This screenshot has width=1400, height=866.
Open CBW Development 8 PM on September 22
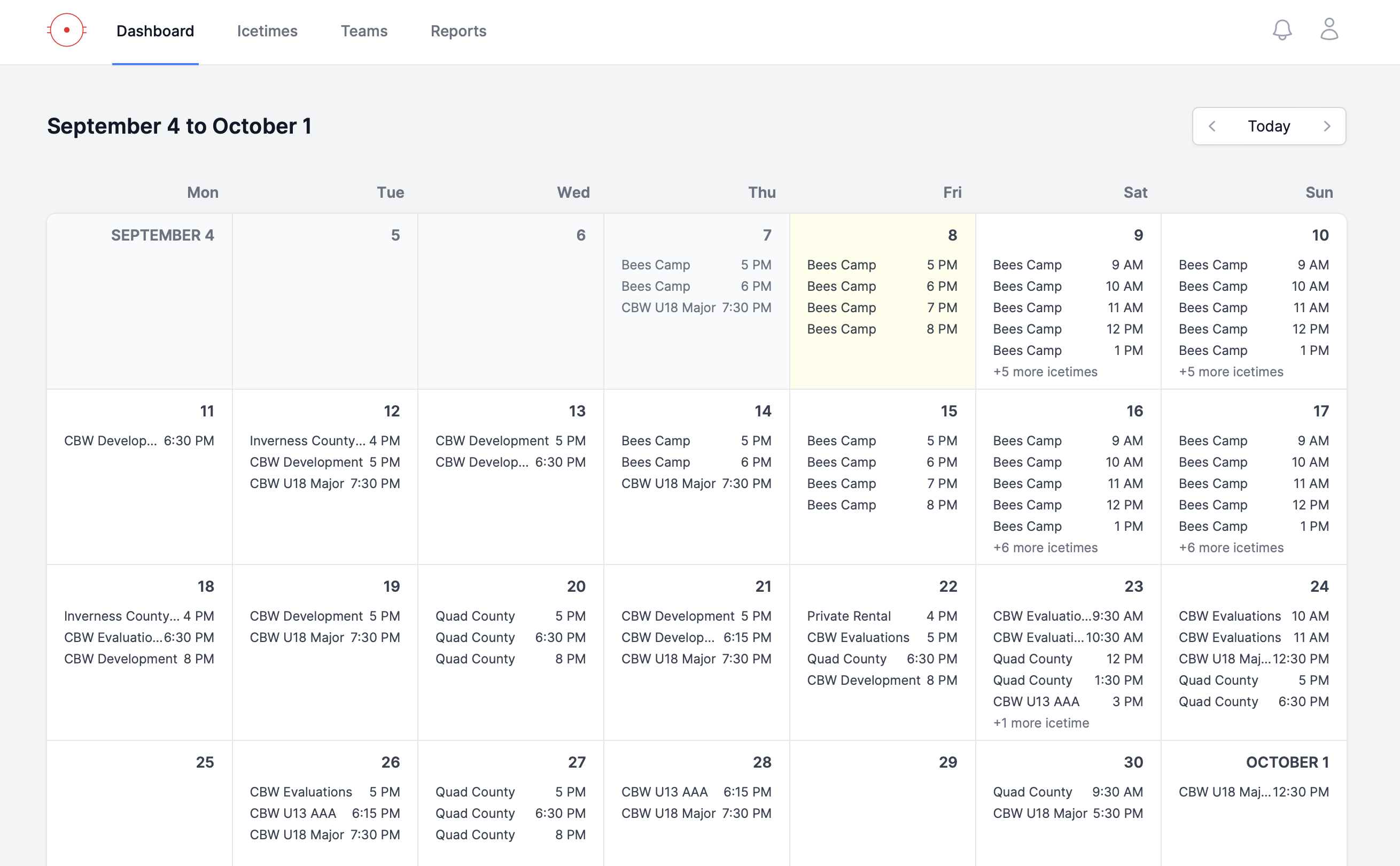[x=882, y=680]
